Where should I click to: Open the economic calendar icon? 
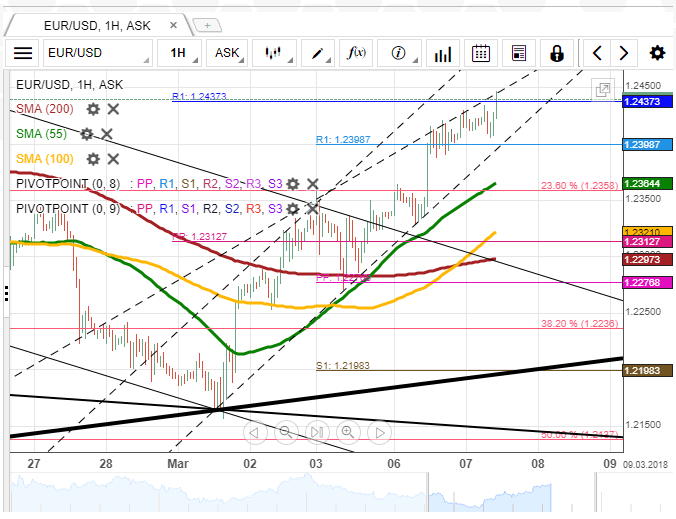(x=480, y=53)
